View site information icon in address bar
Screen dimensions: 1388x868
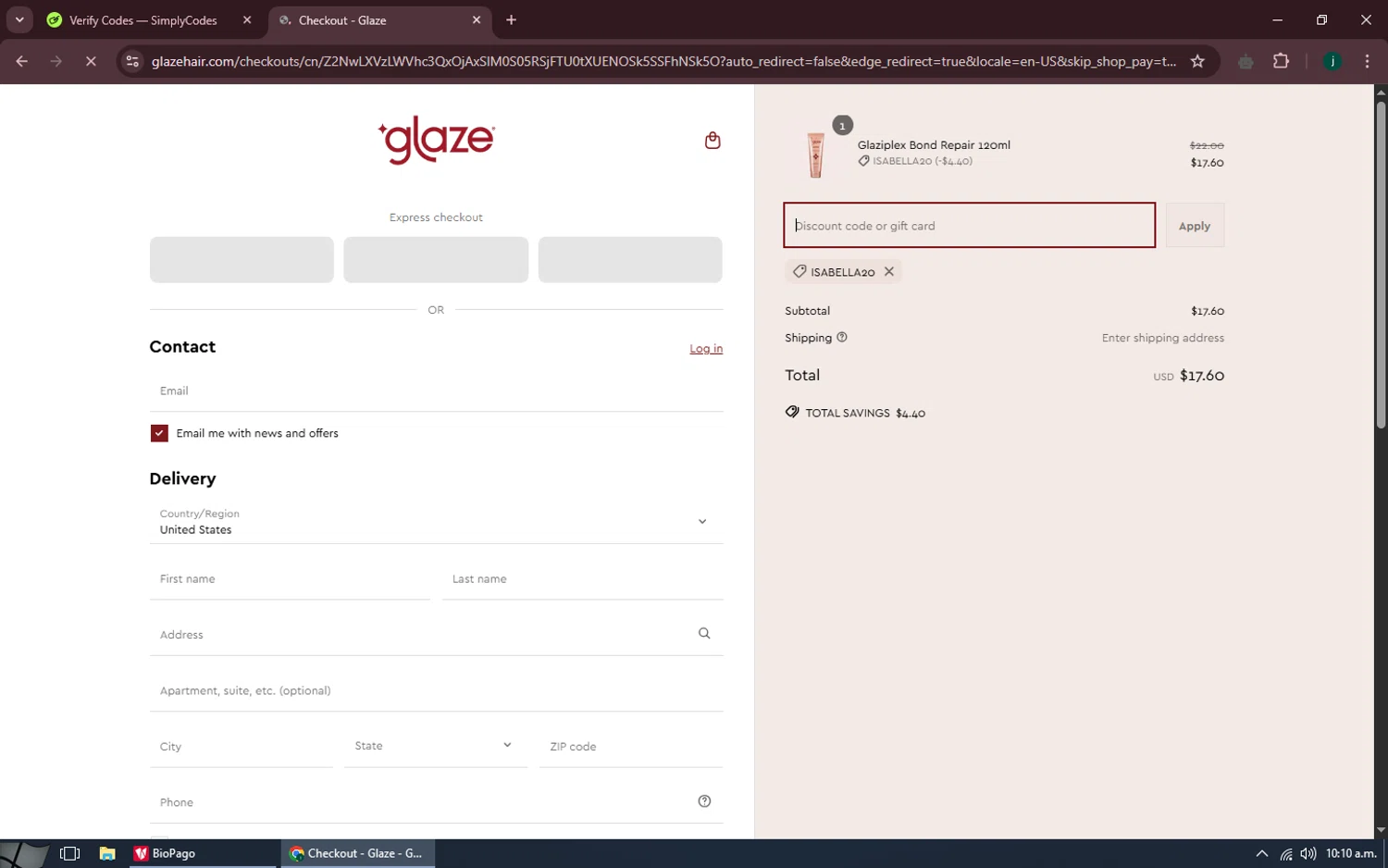coord(132,61)
